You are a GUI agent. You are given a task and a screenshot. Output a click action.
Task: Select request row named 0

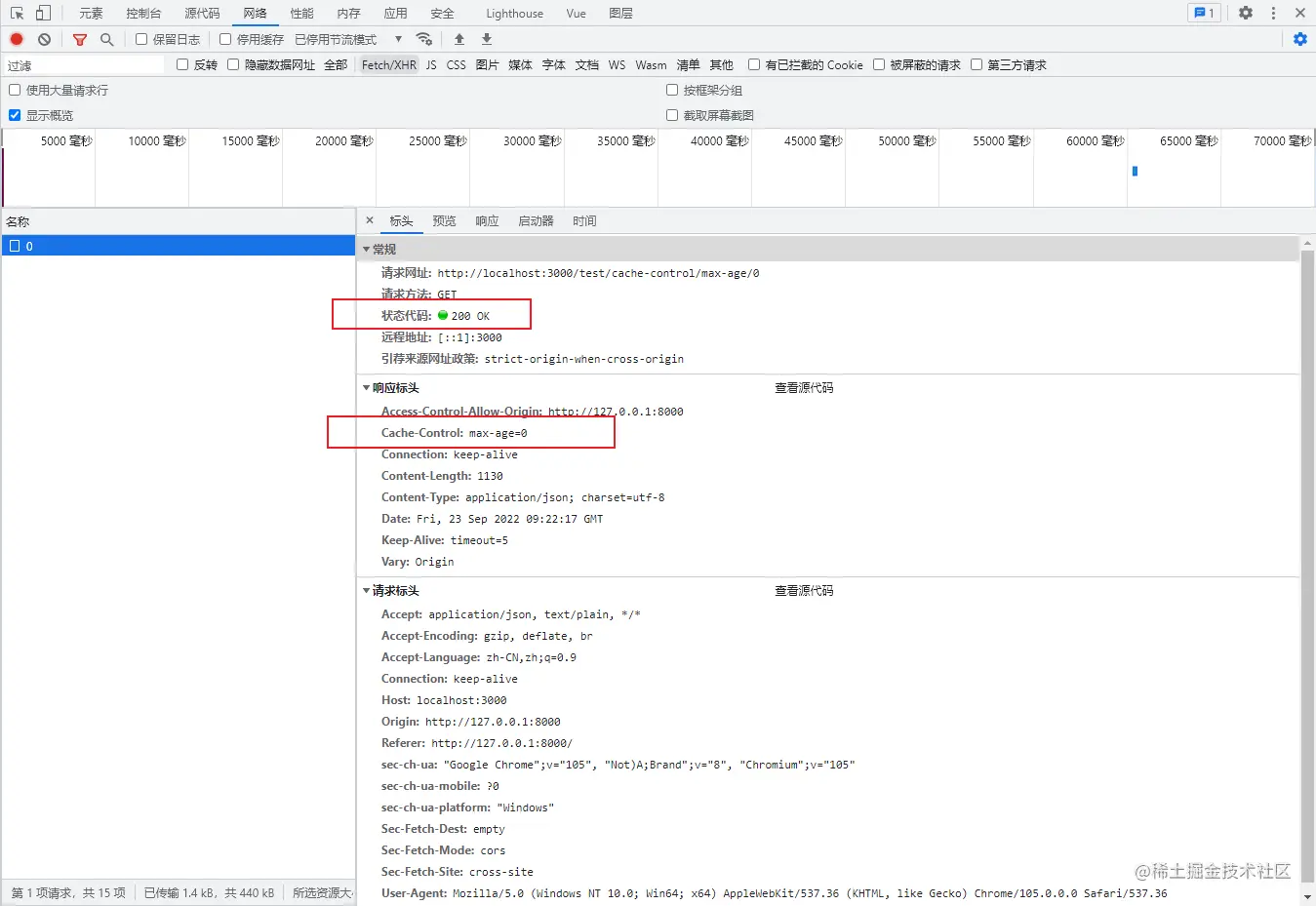coord(179,246)
